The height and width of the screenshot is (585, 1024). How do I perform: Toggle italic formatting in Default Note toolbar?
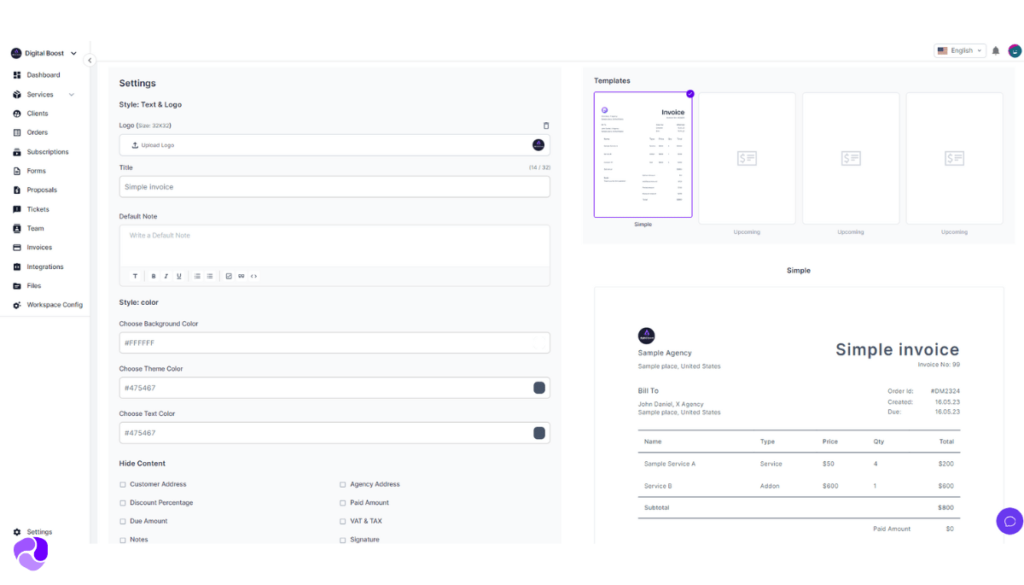click(x=166, y=276)
